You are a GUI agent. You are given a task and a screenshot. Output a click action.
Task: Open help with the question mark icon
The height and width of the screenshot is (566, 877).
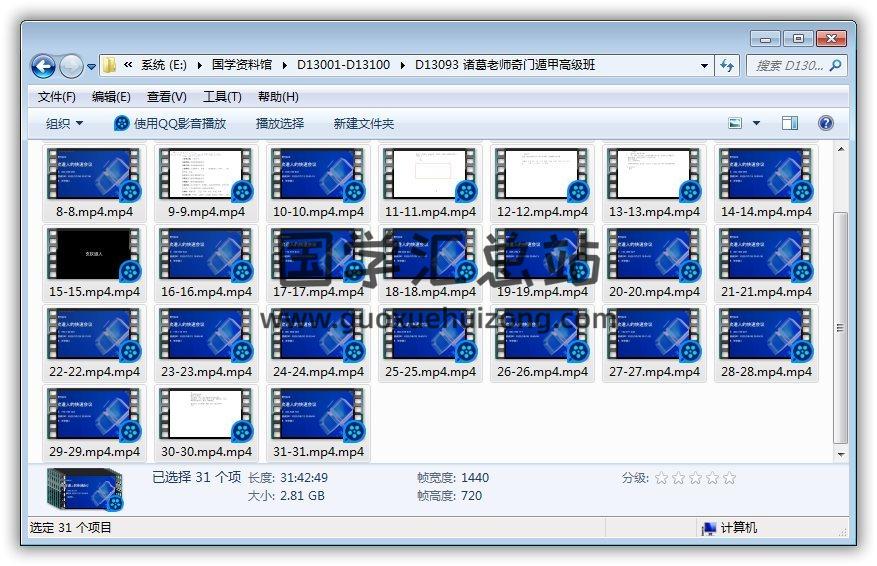[x=826, y=123]
